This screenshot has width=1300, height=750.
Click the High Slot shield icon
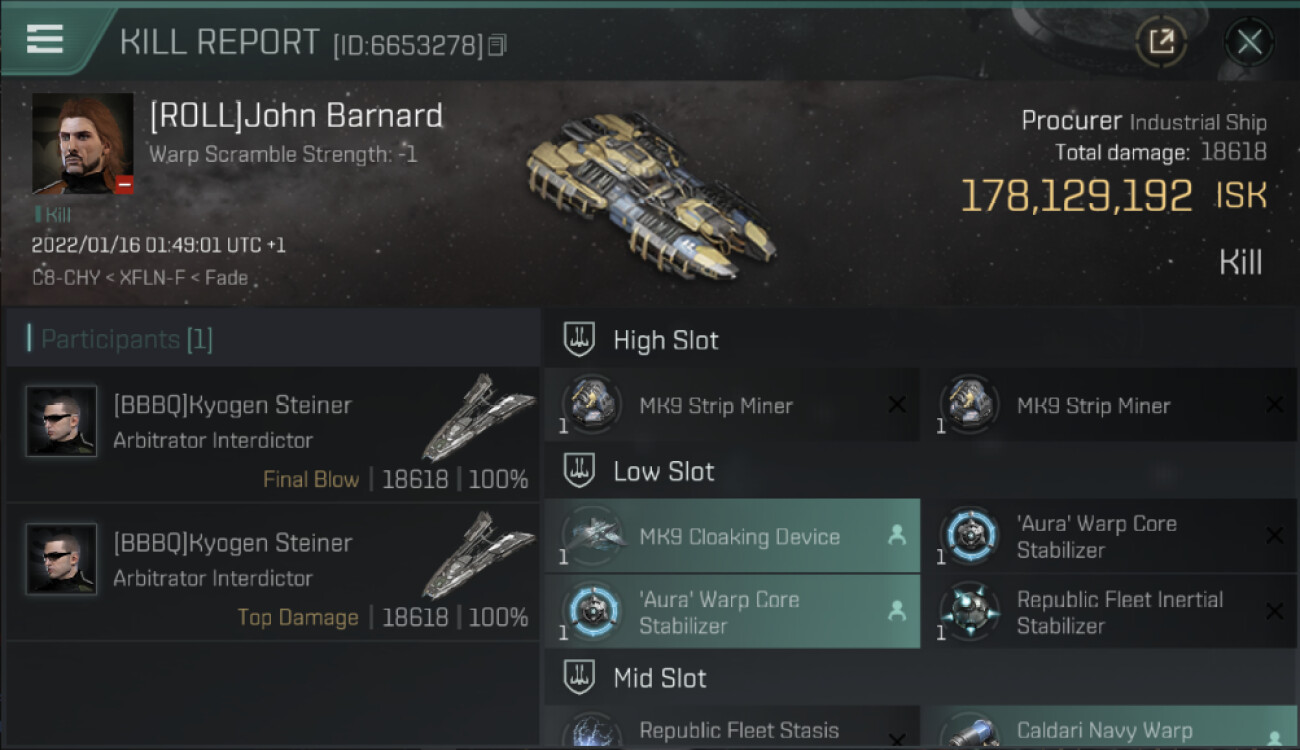pos(580,340)
